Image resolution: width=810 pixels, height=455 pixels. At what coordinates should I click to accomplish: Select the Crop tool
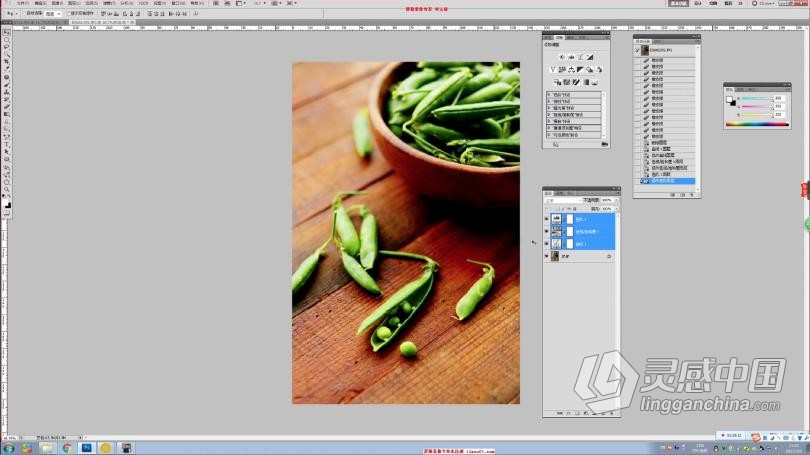[7, 61]
